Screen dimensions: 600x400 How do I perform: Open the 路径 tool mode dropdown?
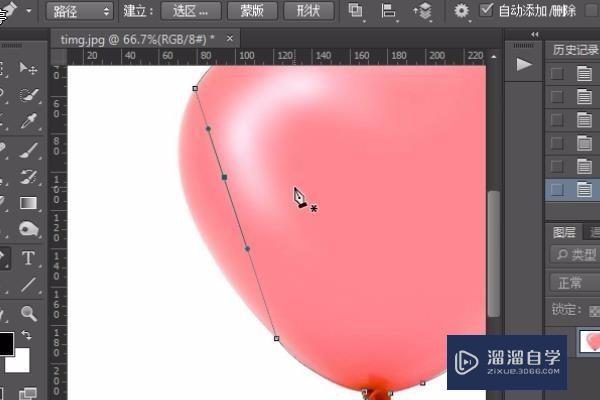point(80,11)
